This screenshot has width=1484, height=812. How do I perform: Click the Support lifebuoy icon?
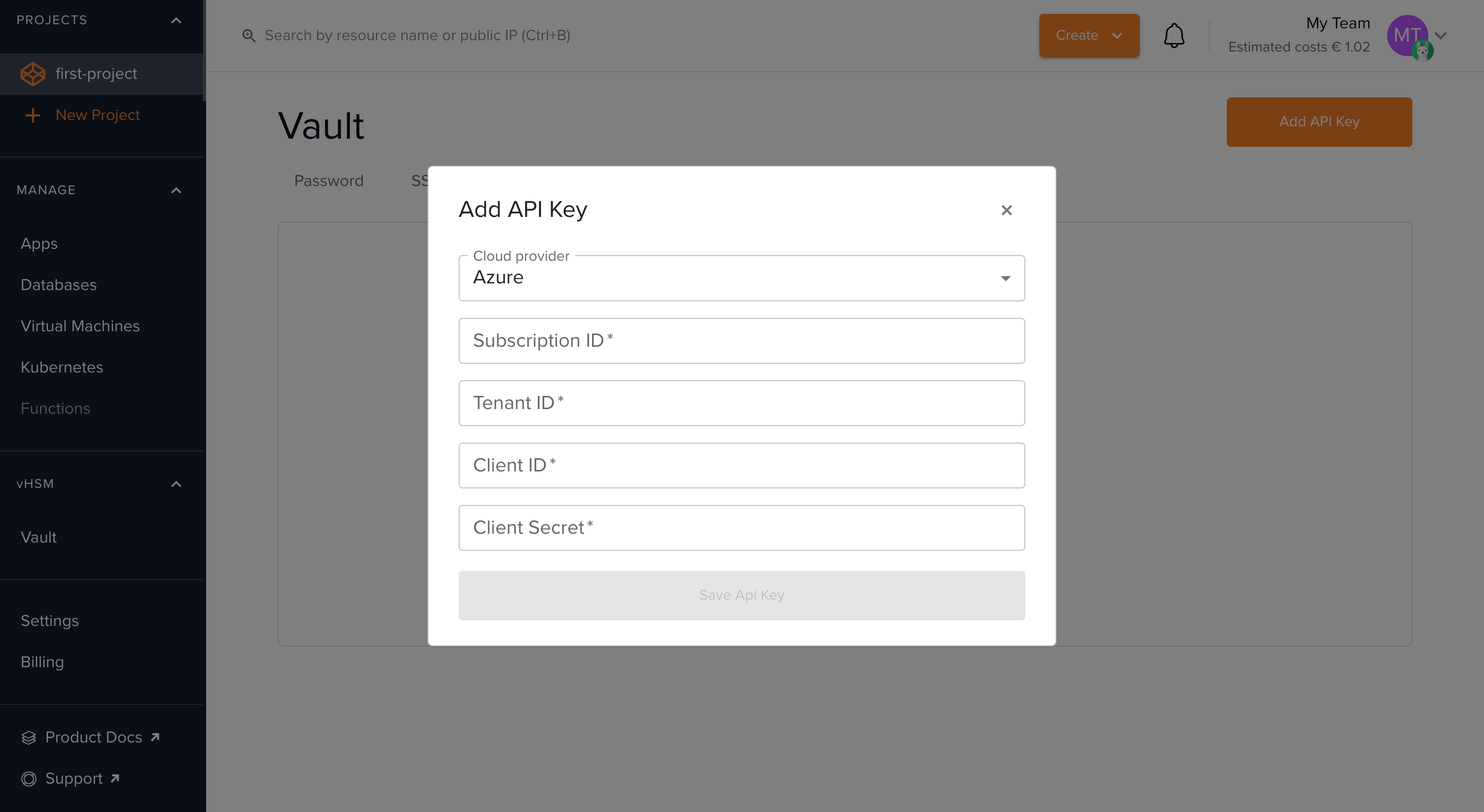tap(29, 779)
